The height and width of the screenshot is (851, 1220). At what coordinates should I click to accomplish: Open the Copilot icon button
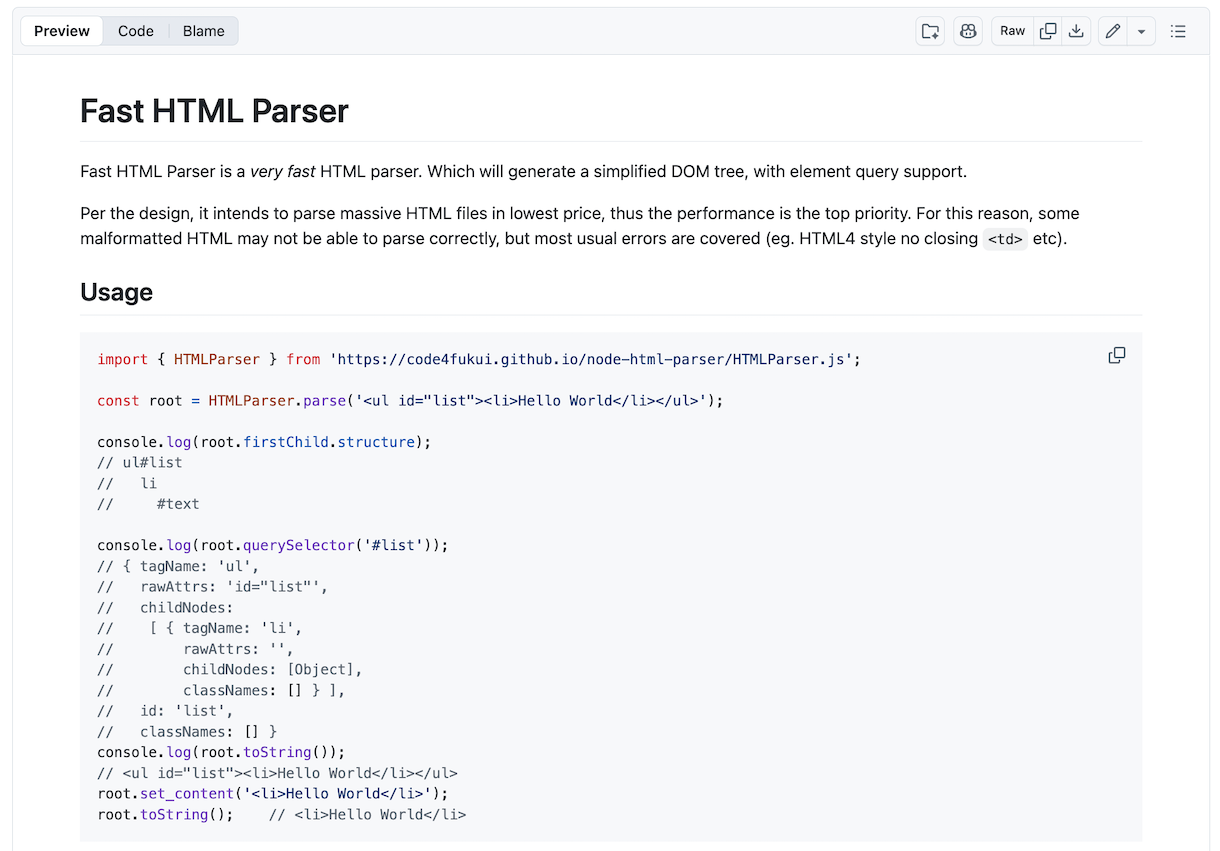(x=968, y=31)
